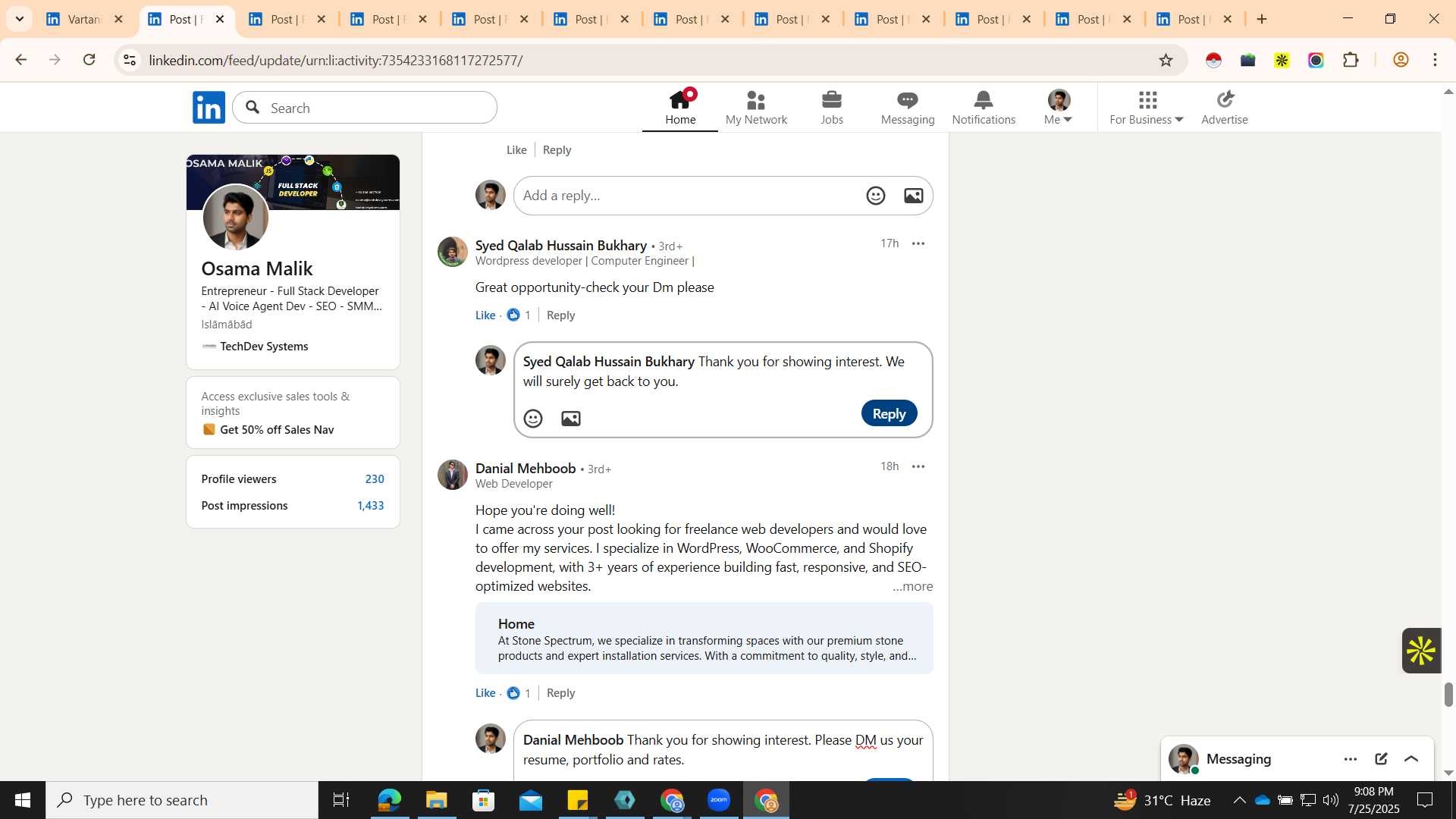Reload the page
The image size is (1456, 819).
(x=89, y=60)
